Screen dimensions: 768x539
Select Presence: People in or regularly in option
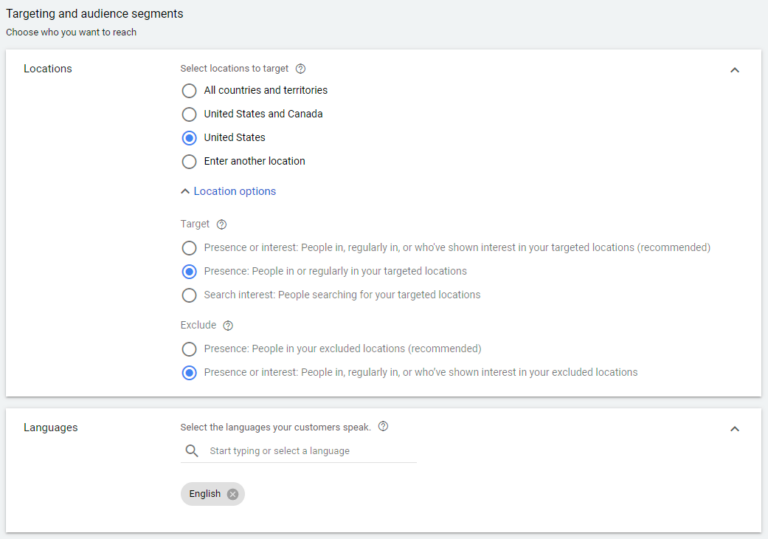point(189,271)
